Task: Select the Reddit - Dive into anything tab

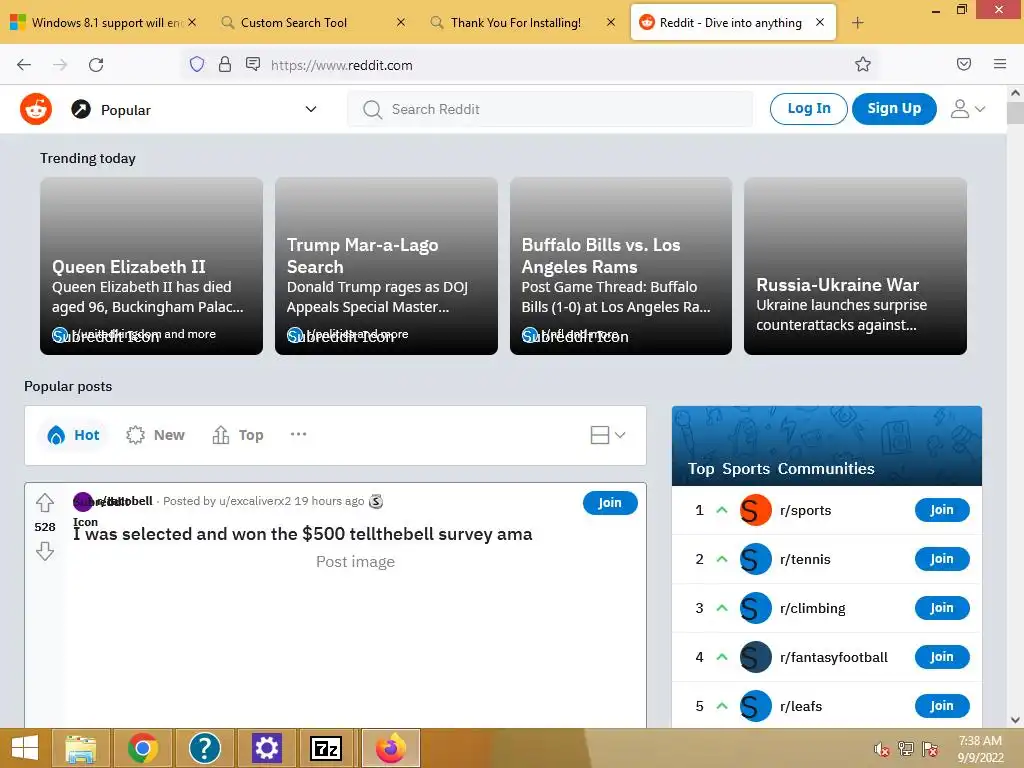Action: coord(732,23)
